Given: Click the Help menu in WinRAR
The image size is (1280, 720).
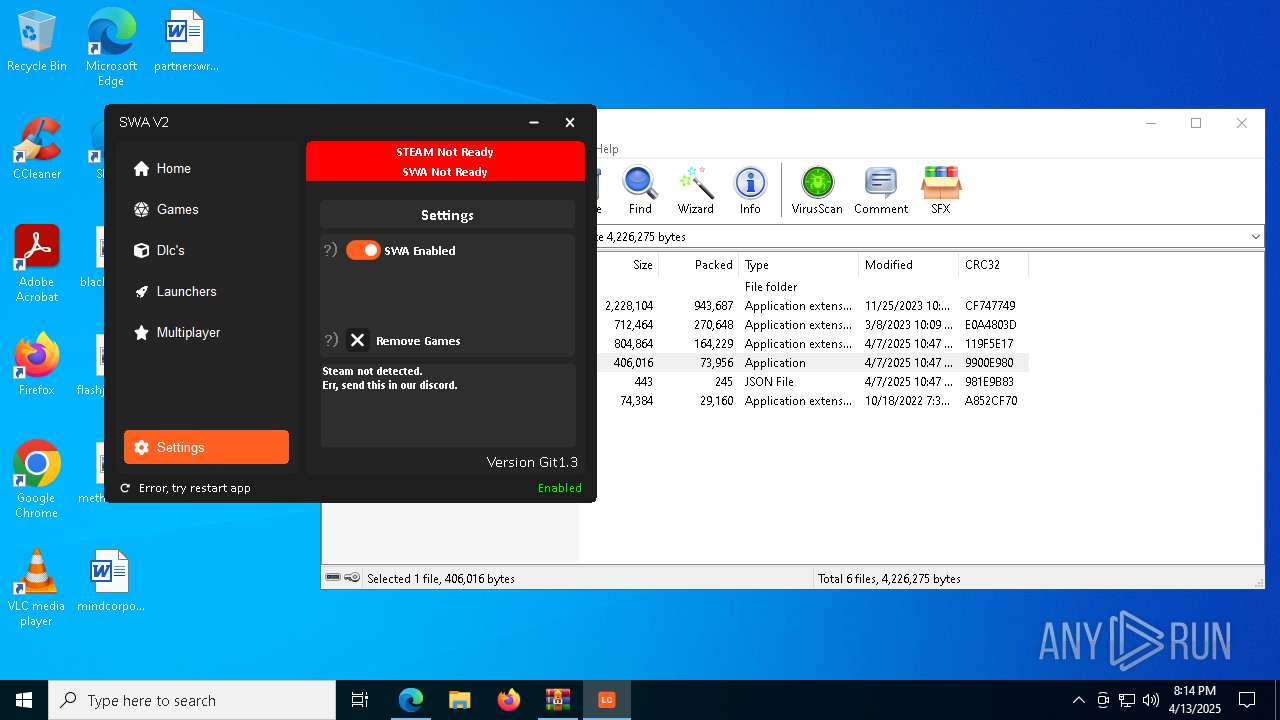Looking at the screenshot, I should pos(608,149).
